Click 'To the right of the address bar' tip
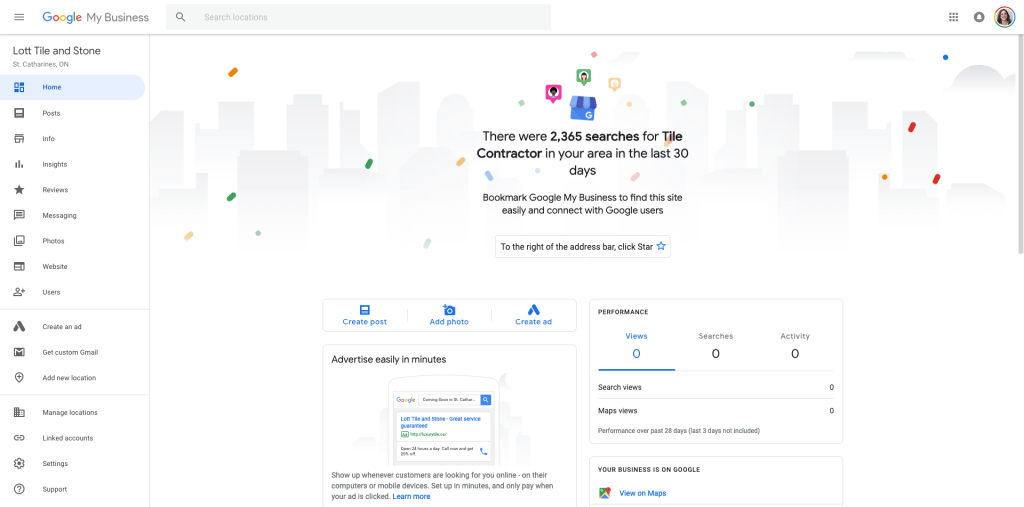This screenshot has height=507, width=1024. tap(583, 246)
